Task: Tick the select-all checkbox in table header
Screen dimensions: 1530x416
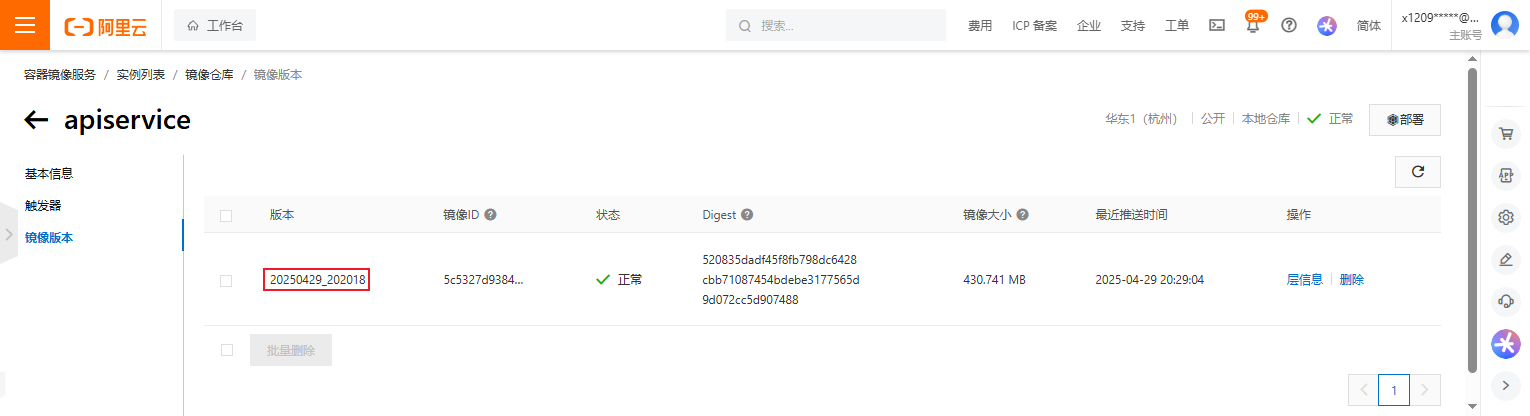Action: coord(226,216)
